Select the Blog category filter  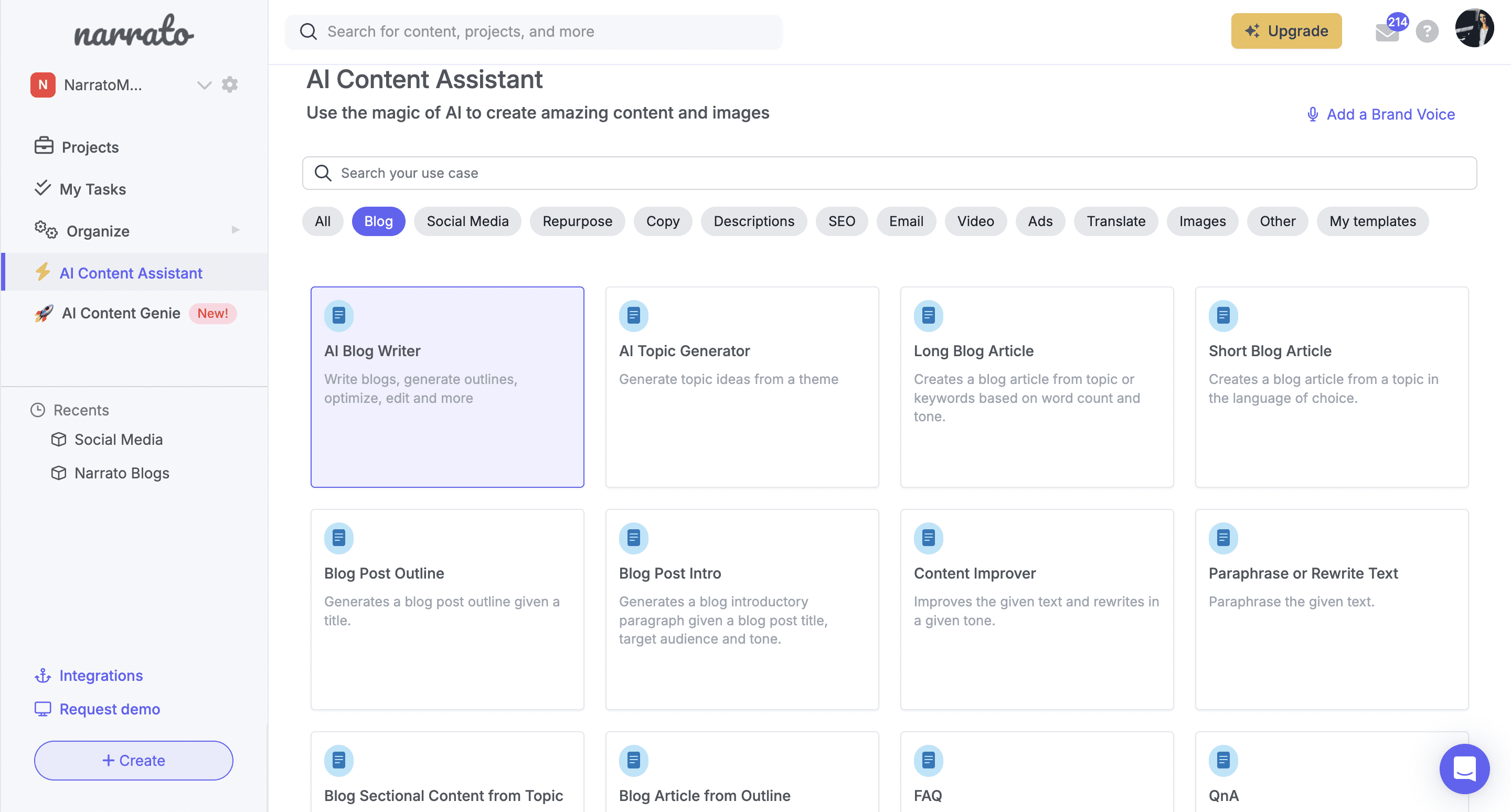(378, 221)
